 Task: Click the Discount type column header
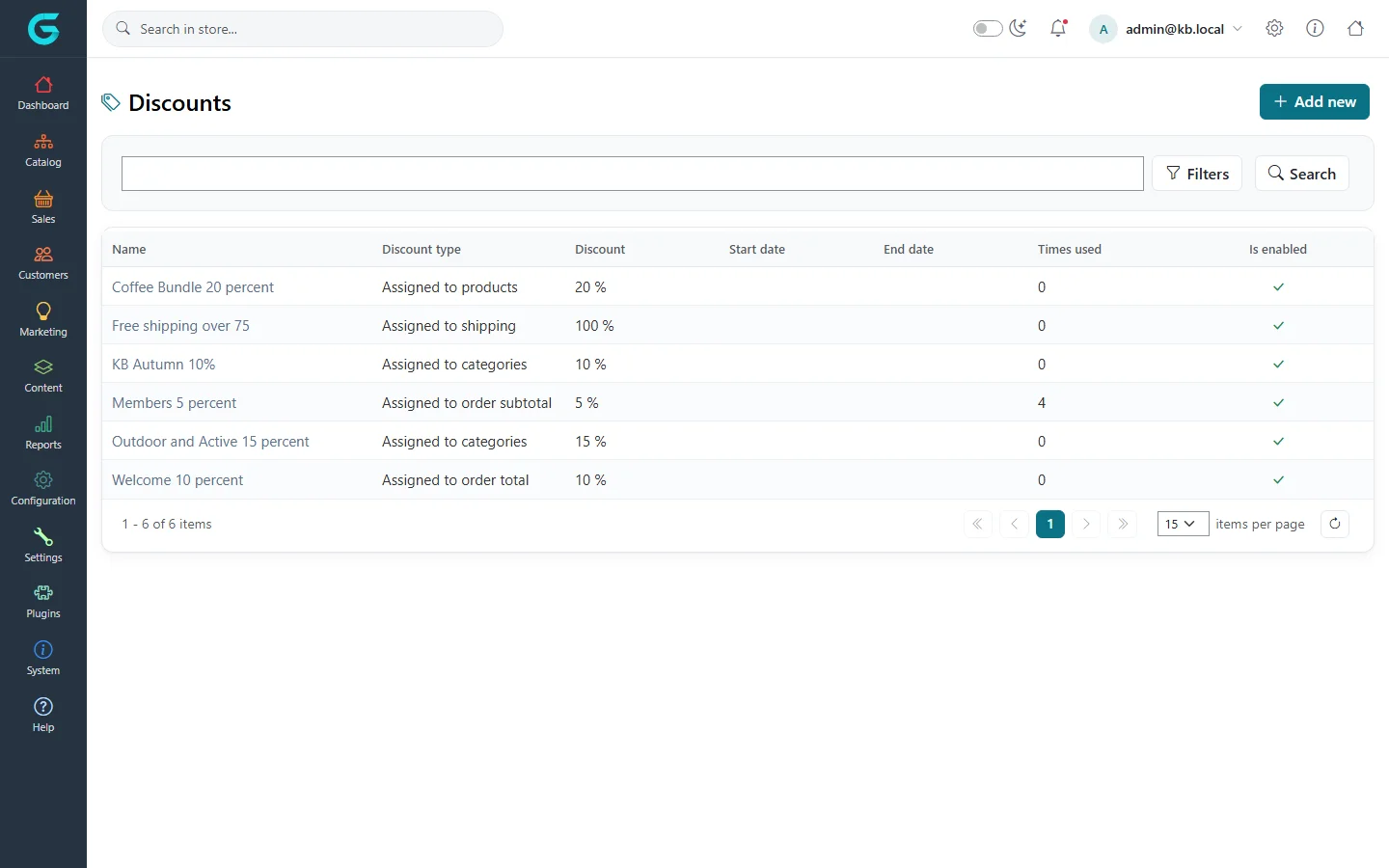(422, 249)
